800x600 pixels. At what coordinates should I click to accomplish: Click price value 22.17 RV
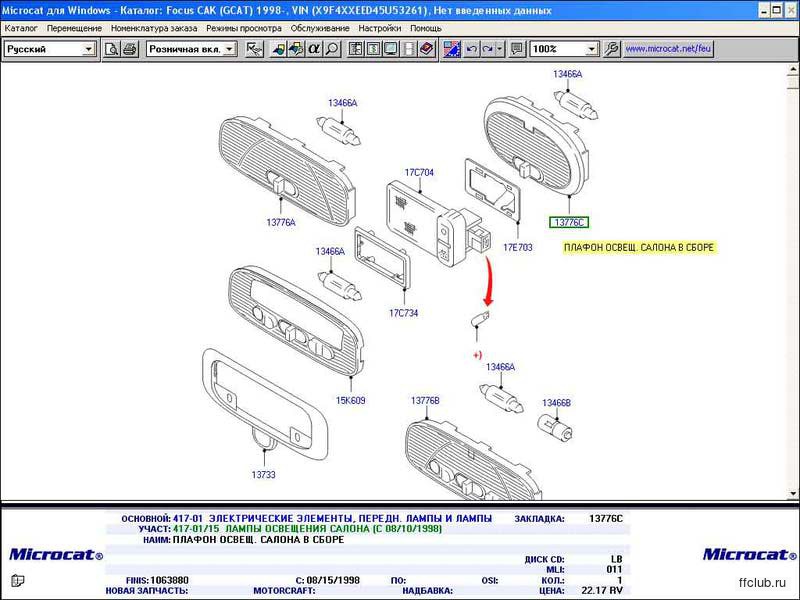(x=602, y=590)
